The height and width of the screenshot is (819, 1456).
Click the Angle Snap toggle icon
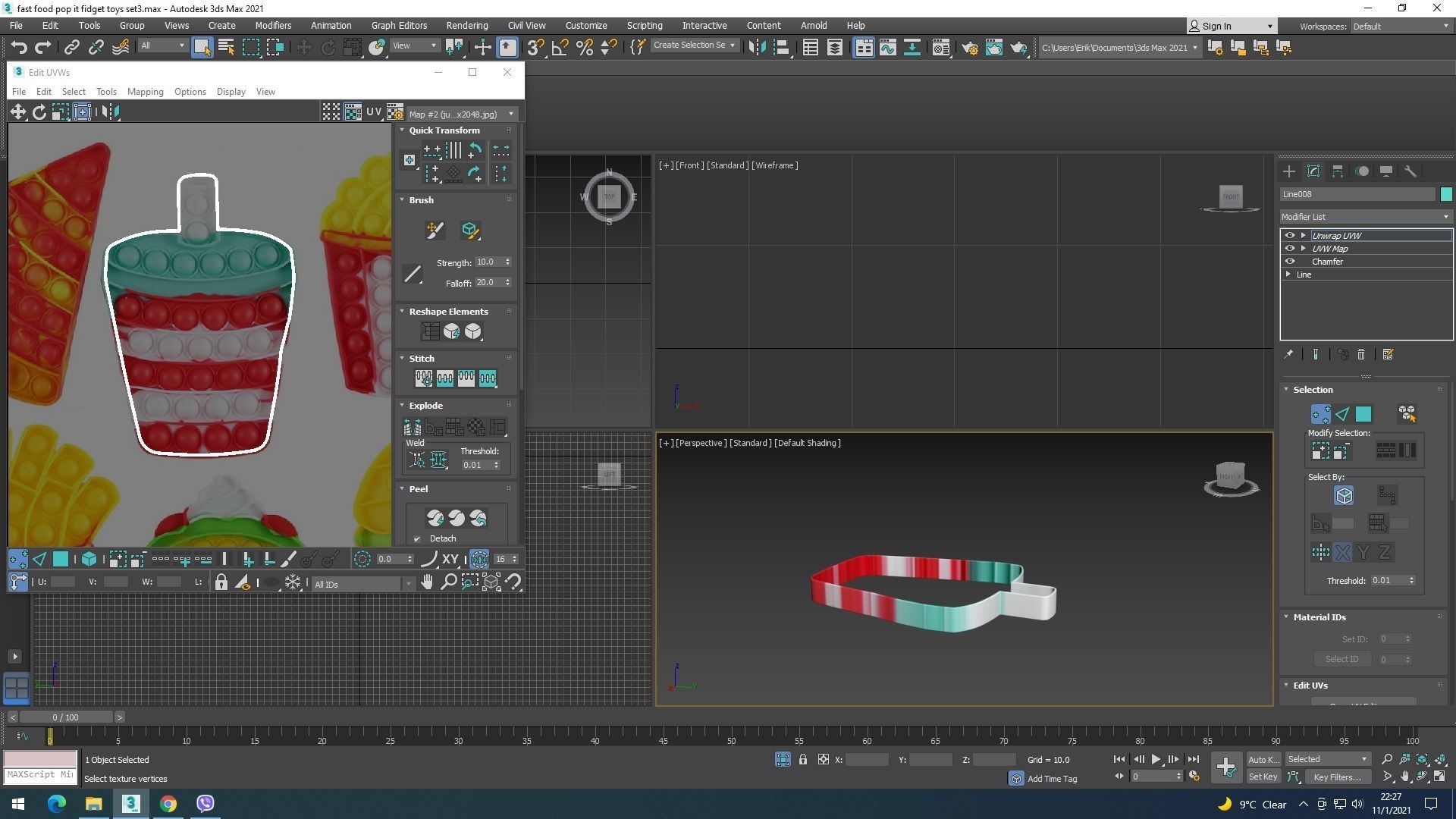tap(560, 48)
